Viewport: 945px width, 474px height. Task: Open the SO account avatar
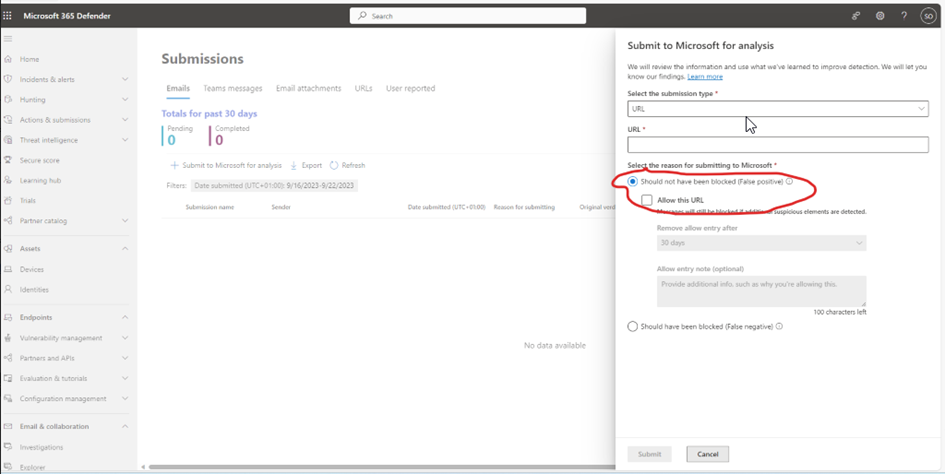(x=928, y=16)
